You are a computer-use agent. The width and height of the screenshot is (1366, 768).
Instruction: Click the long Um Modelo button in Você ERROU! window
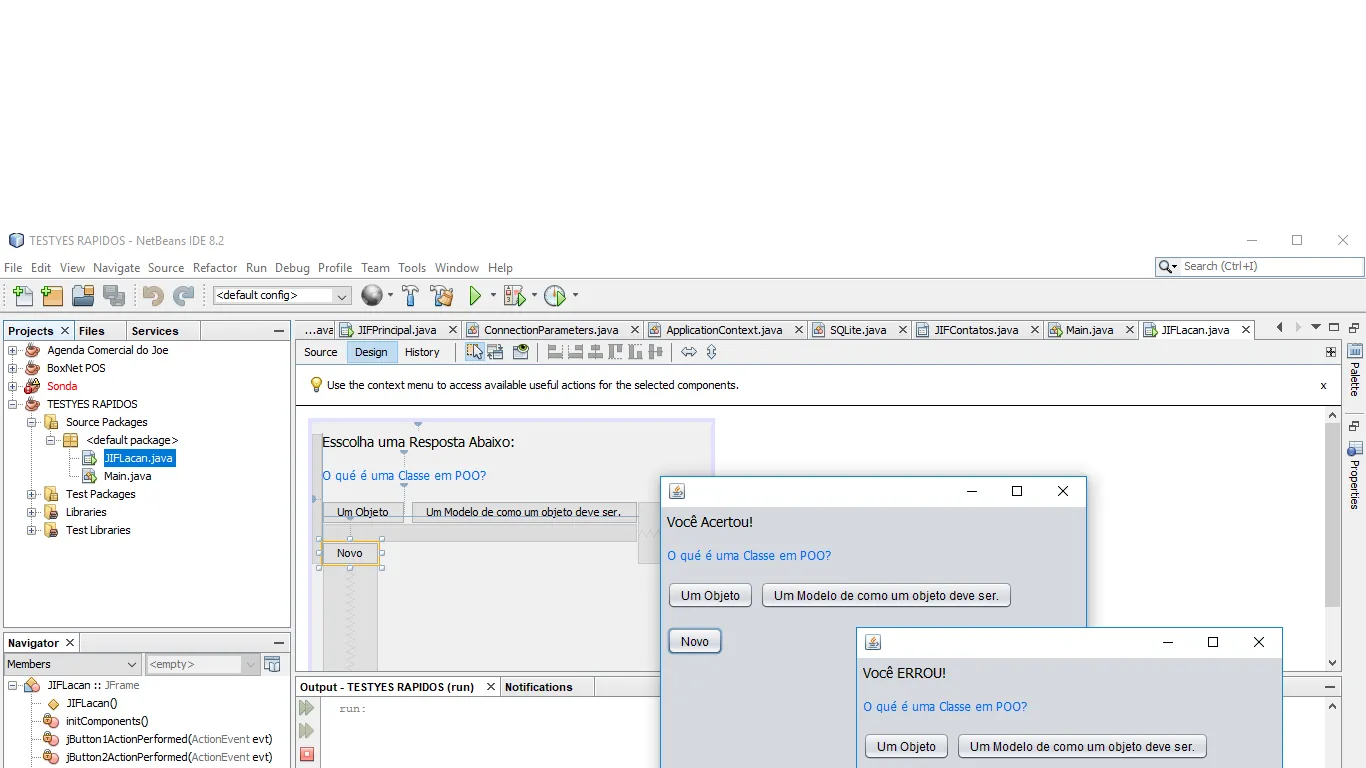tap(1082, 747)
